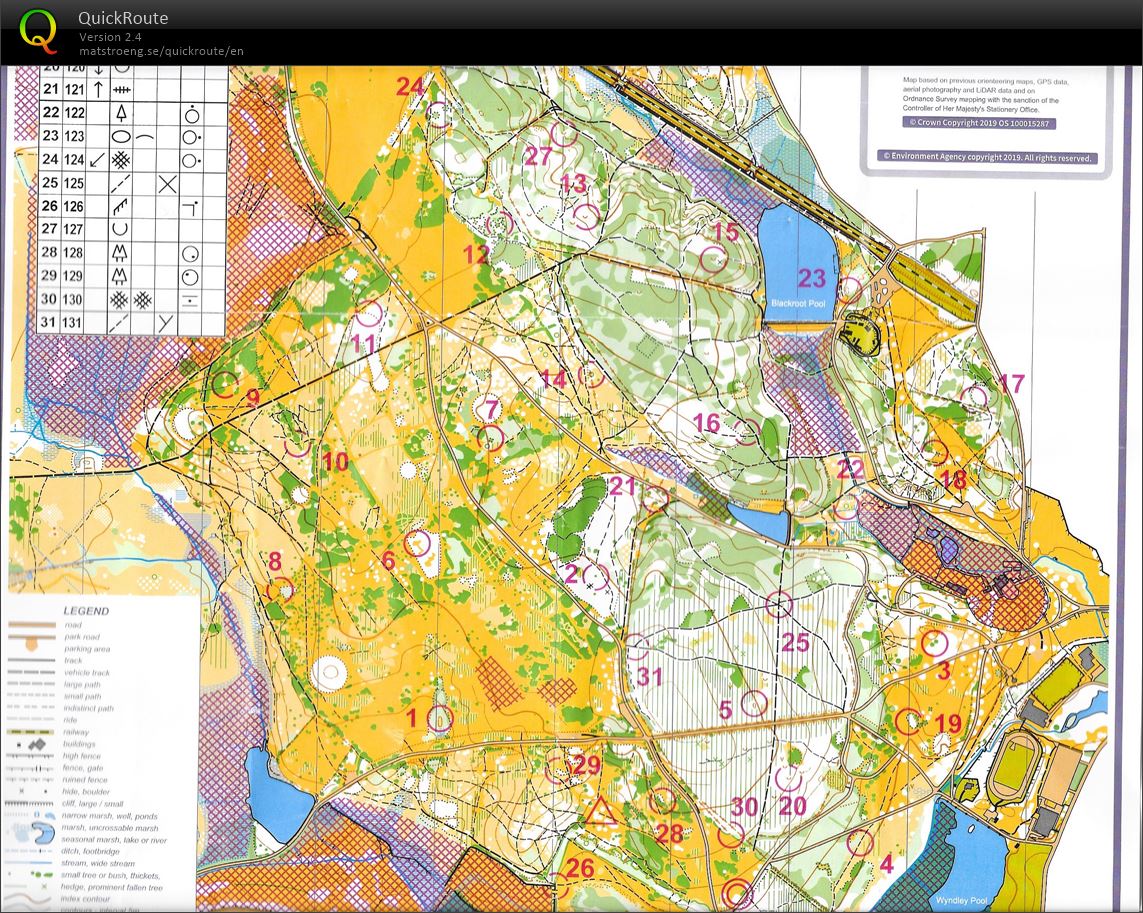Click the magenta control label 30 on map
The height and width of the screenshot is (913, 1143).
click(x=745, y=807)
